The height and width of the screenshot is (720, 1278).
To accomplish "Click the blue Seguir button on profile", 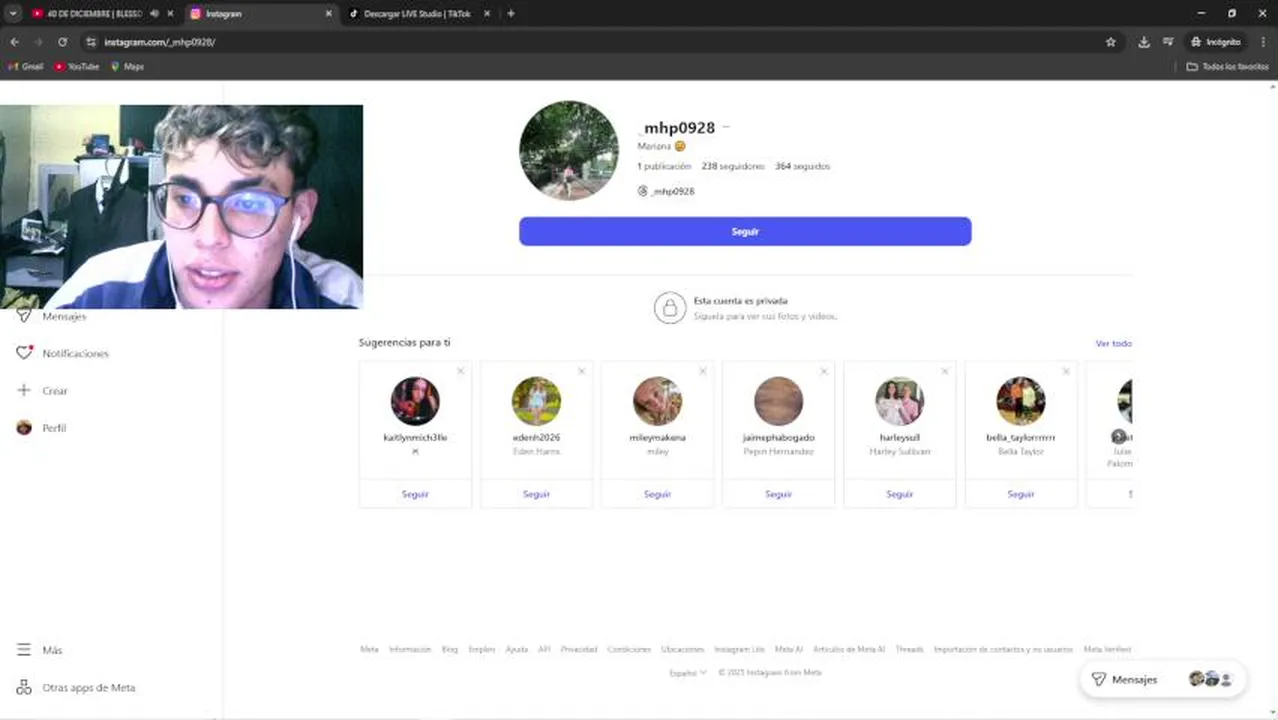I will (745, 231).
